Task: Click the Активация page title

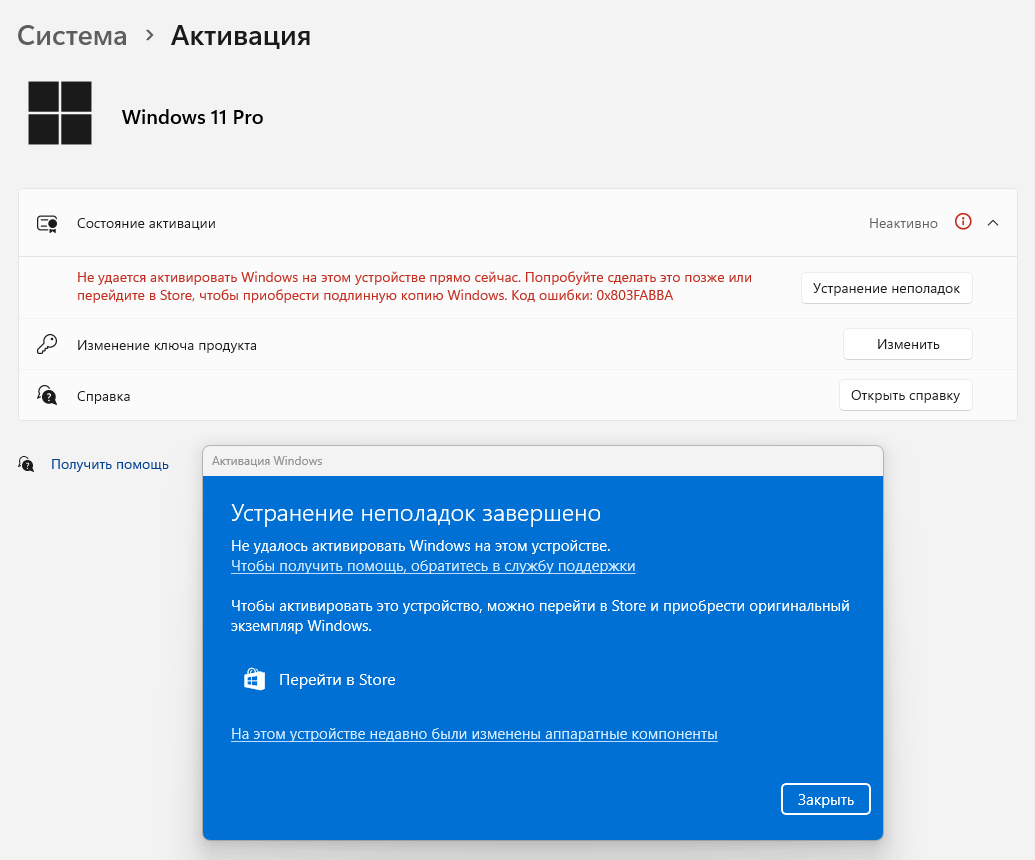Action: point(241,36)
